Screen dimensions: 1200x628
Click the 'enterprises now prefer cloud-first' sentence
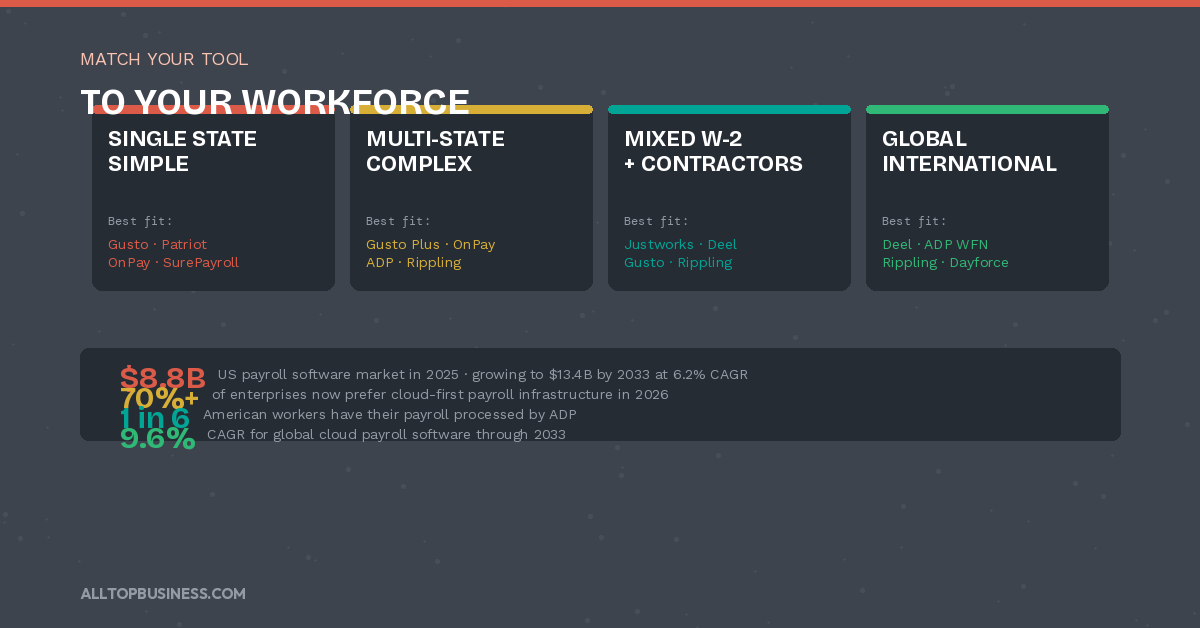tap(440, 394)
